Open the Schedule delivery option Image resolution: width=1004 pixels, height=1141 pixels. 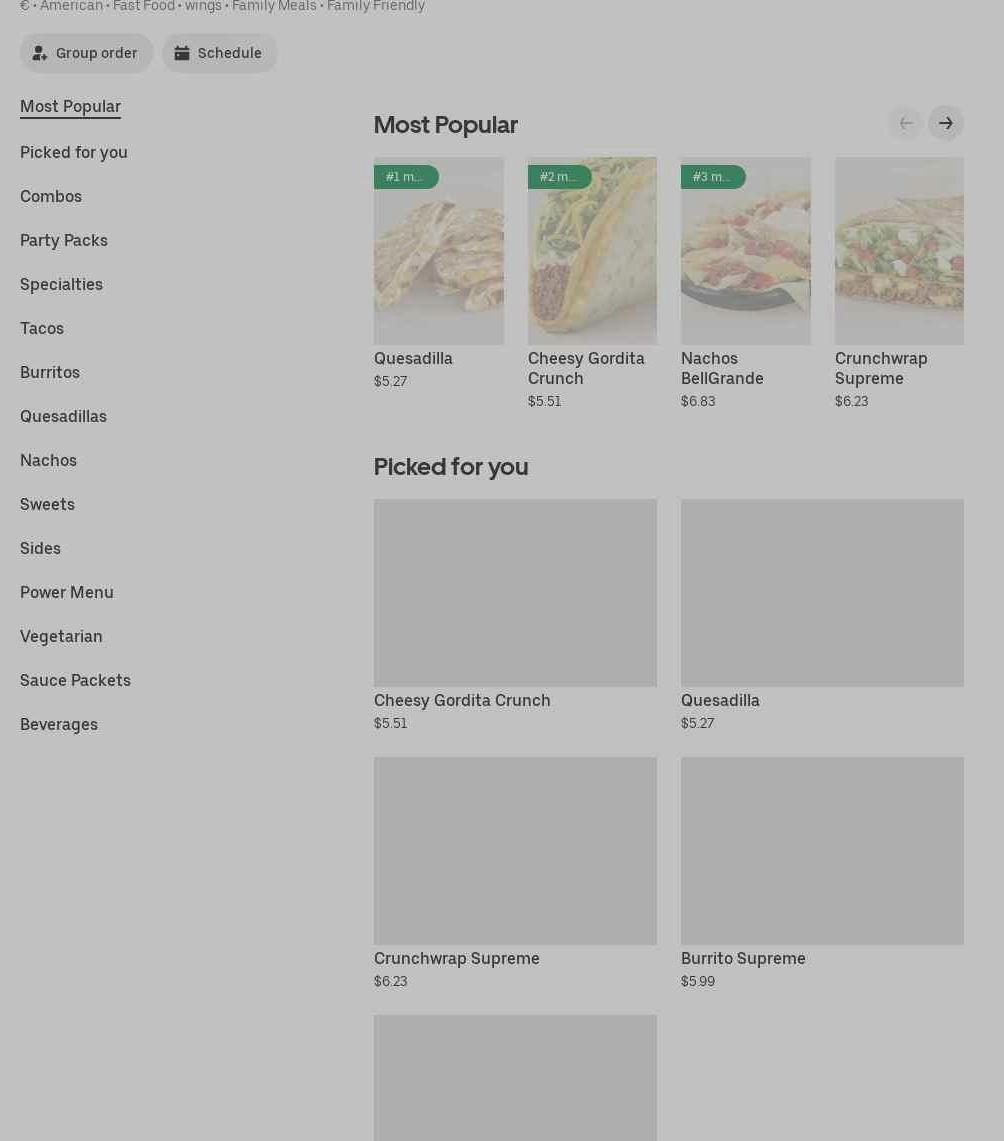tap(219, 53)
